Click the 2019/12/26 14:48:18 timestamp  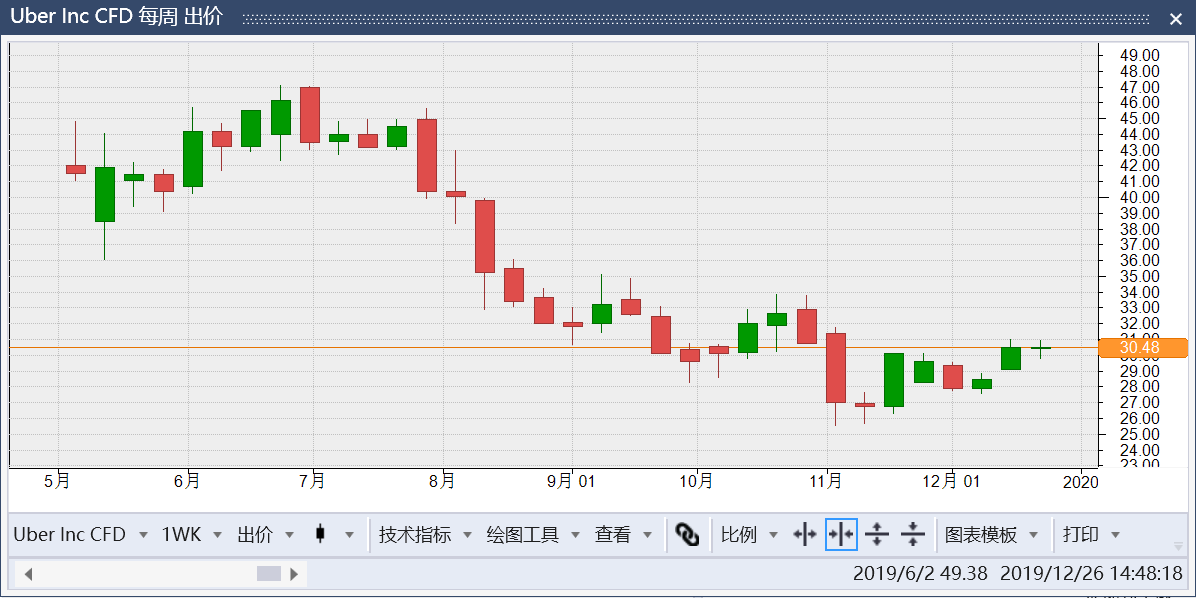click(1092, 573)
